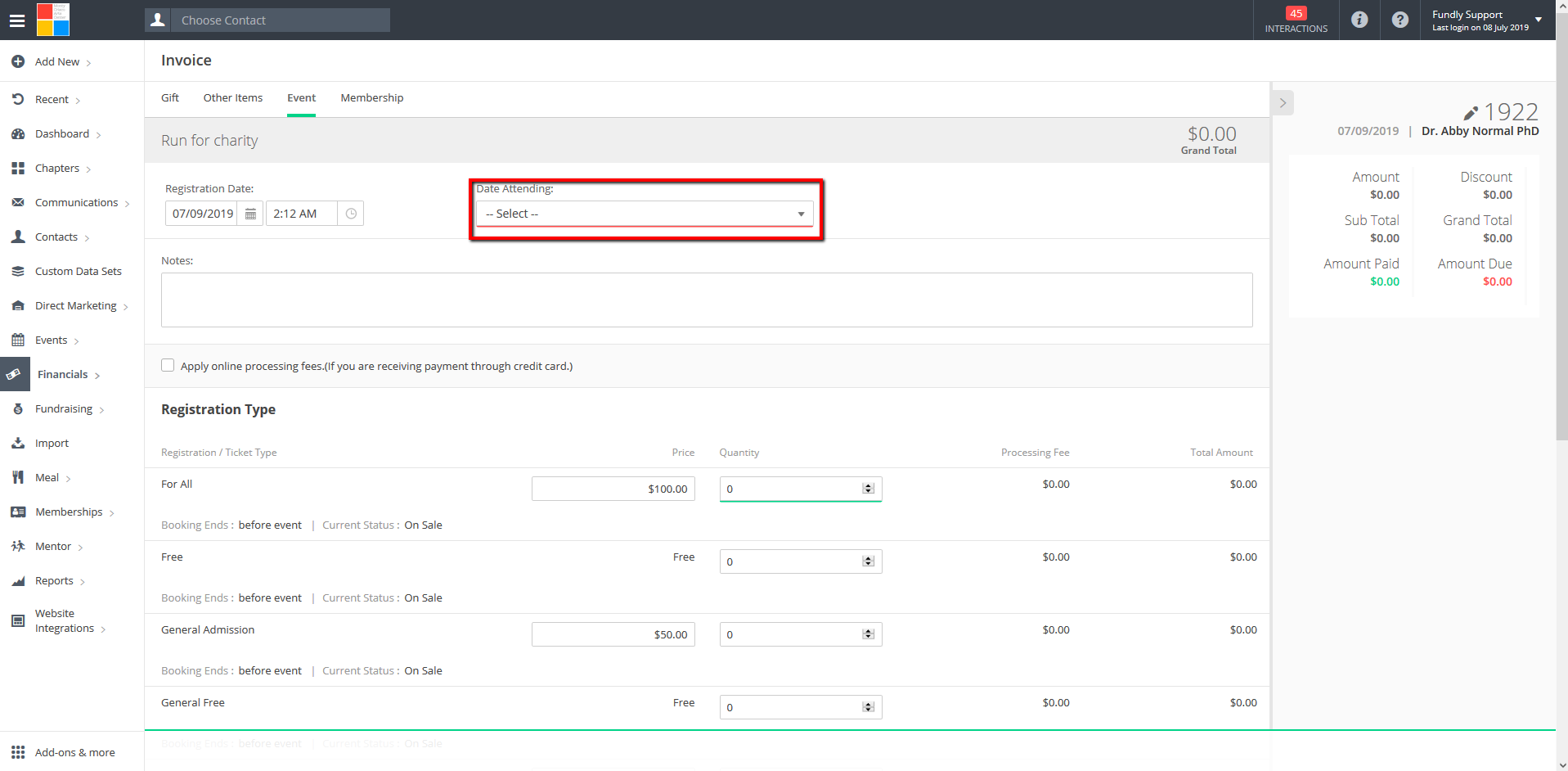1568x771 pixels.
Task: Click the Recent history icon
Action: coord(18,99)
